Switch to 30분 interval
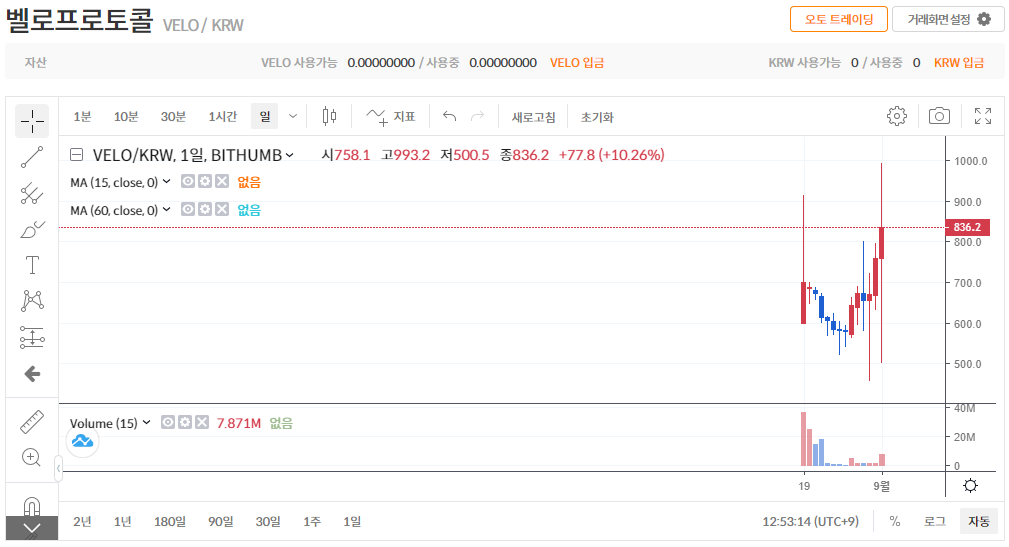 pos(173,116)
